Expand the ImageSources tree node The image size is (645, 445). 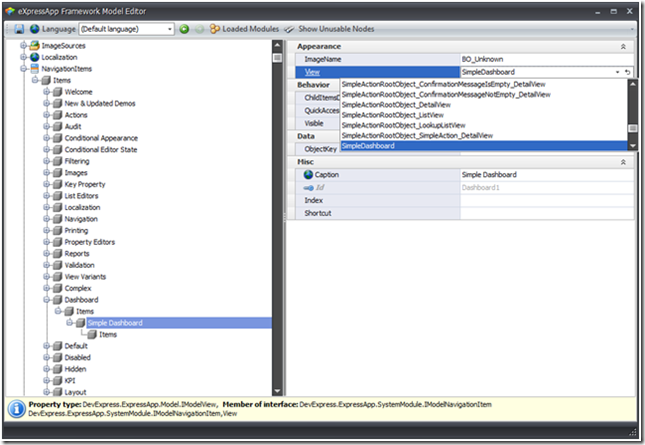(x=23, y=45)
